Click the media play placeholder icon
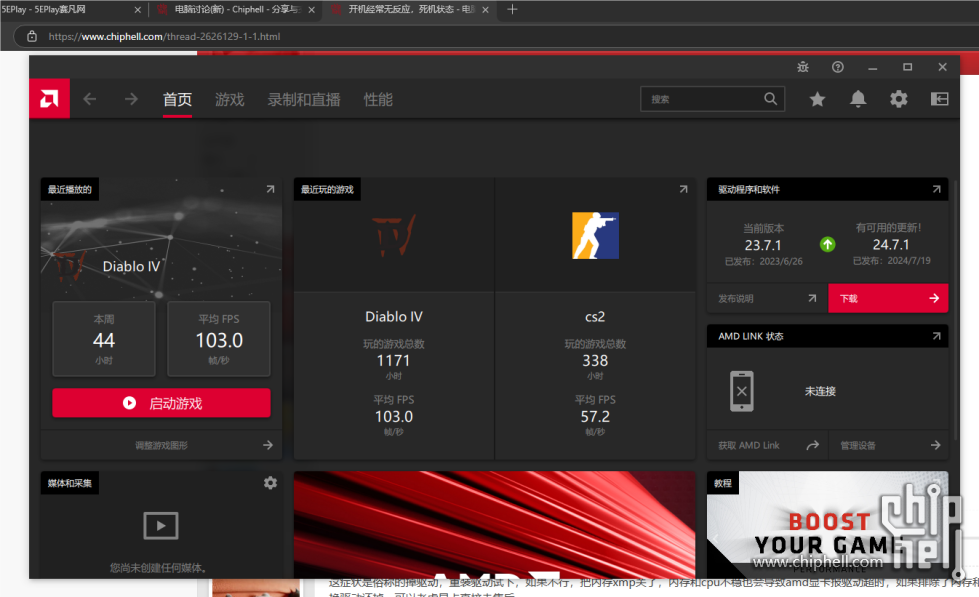The image size is (979, 597). pos(161,525)
